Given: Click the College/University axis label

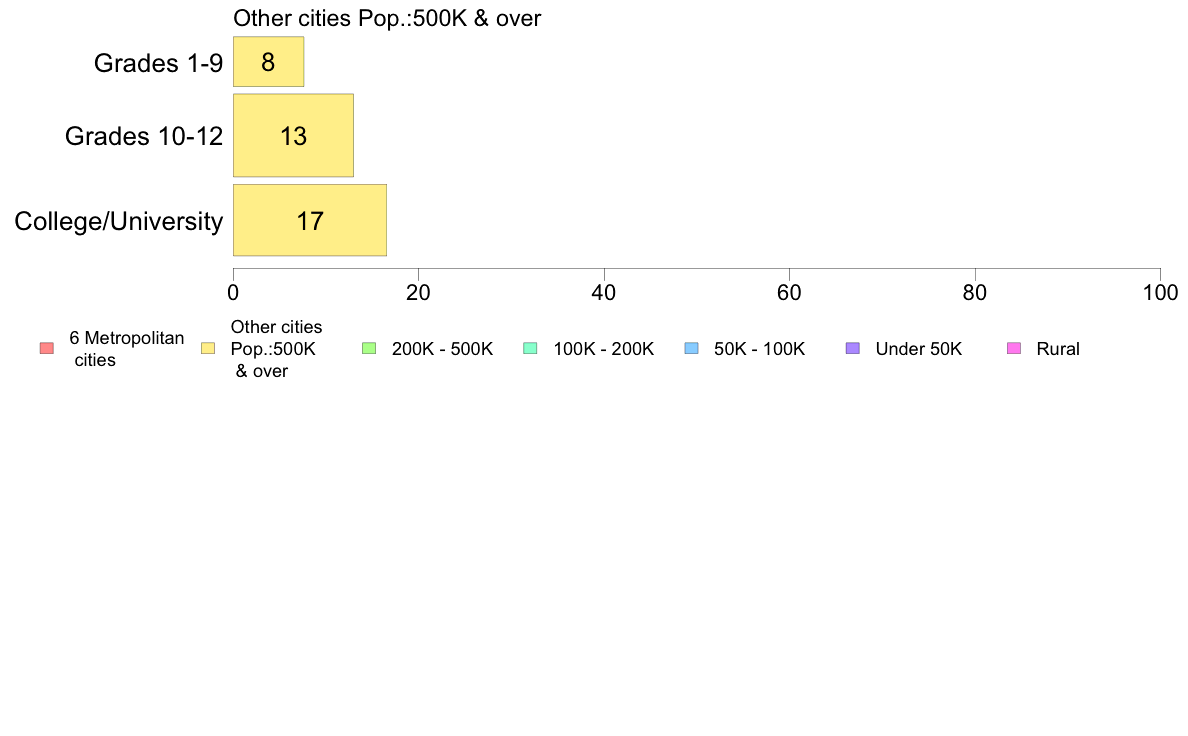Looking at the screenshot, I should click(119, 221).
